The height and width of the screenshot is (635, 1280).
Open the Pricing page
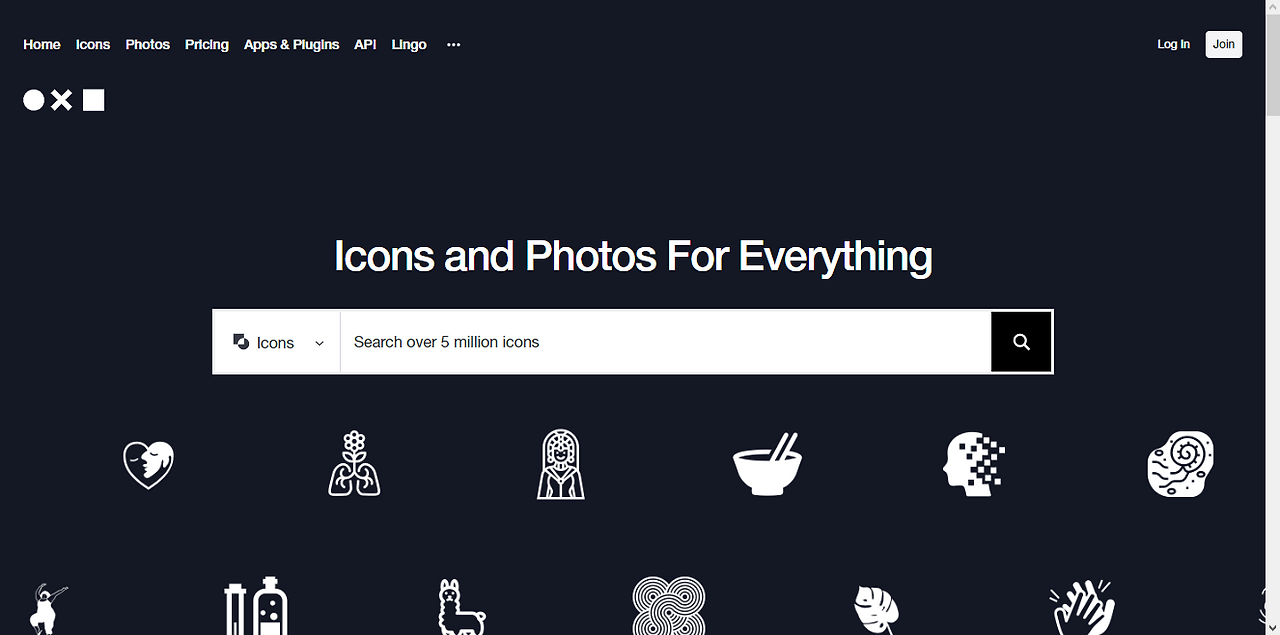(207, 45)
